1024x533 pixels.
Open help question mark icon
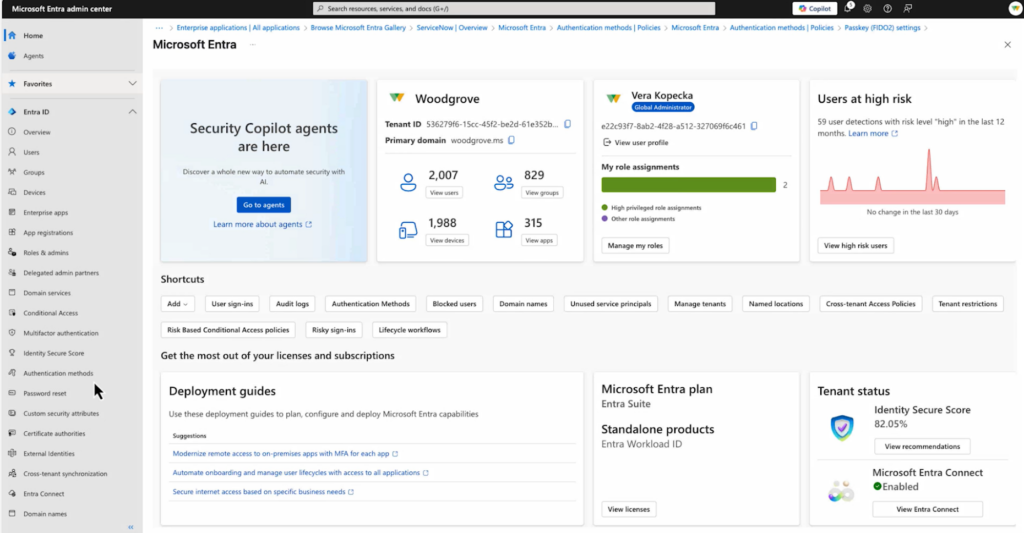pos(888,8)
